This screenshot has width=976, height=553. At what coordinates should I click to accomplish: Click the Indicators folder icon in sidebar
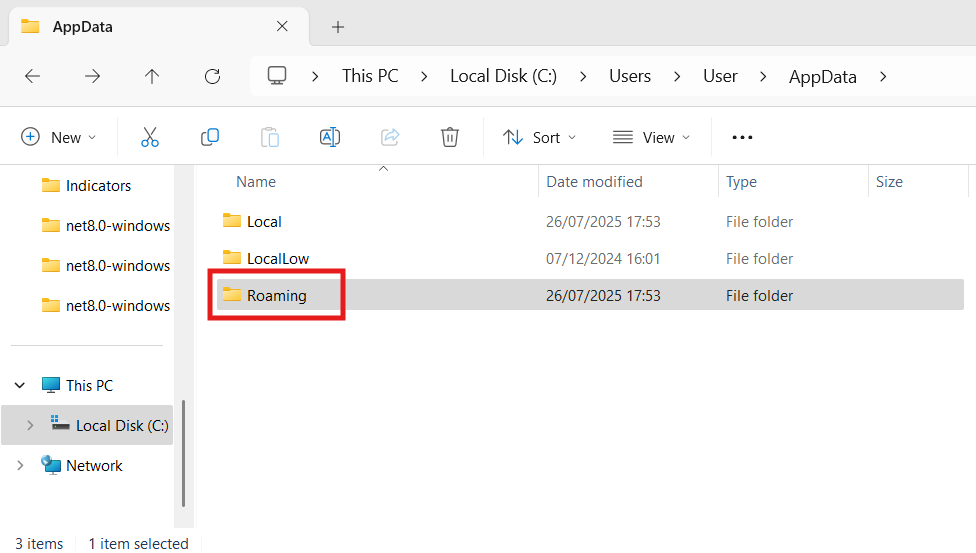point(51,185)
